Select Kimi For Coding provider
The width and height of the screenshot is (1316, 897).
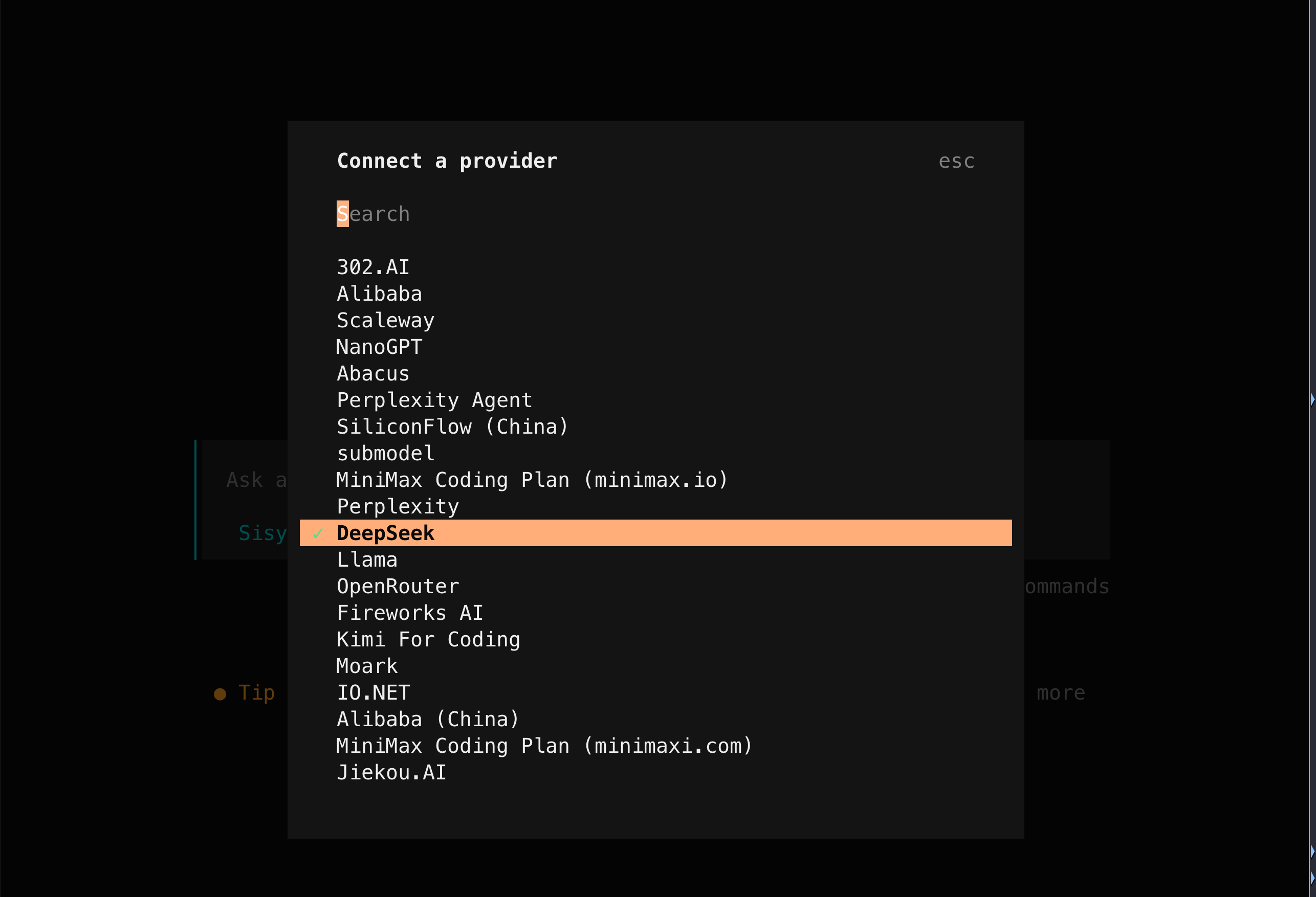pyautogui.click(x=428, y=639)
